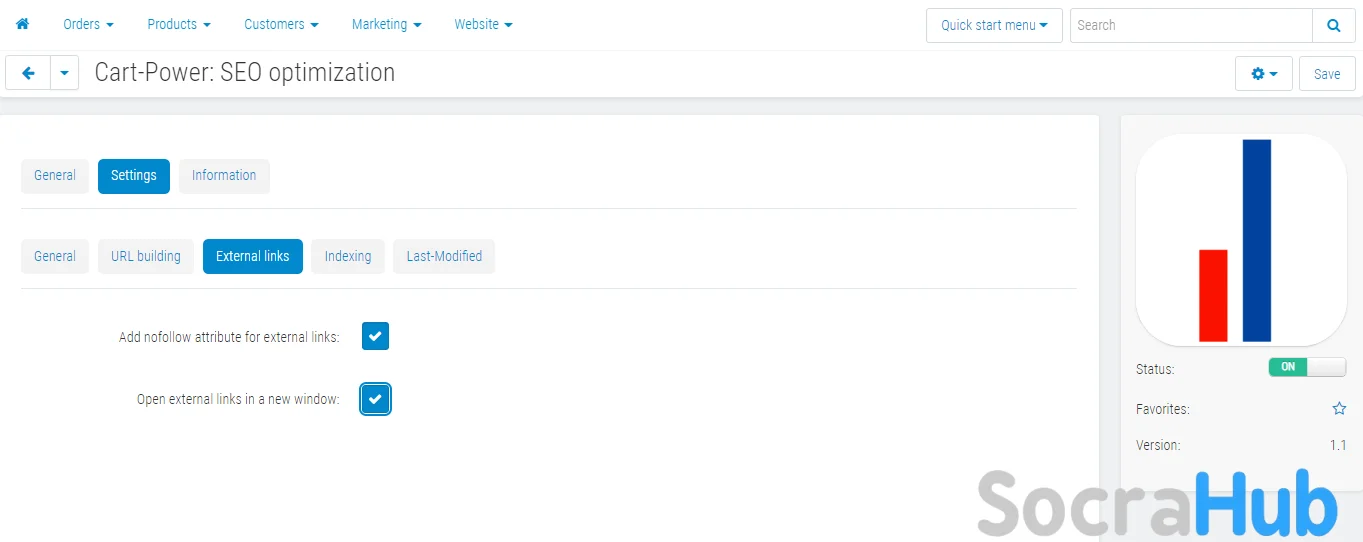Click the page title Cart-Power: SEO optimization
This screenshot has height=542, width=1363.
point(245,73)
